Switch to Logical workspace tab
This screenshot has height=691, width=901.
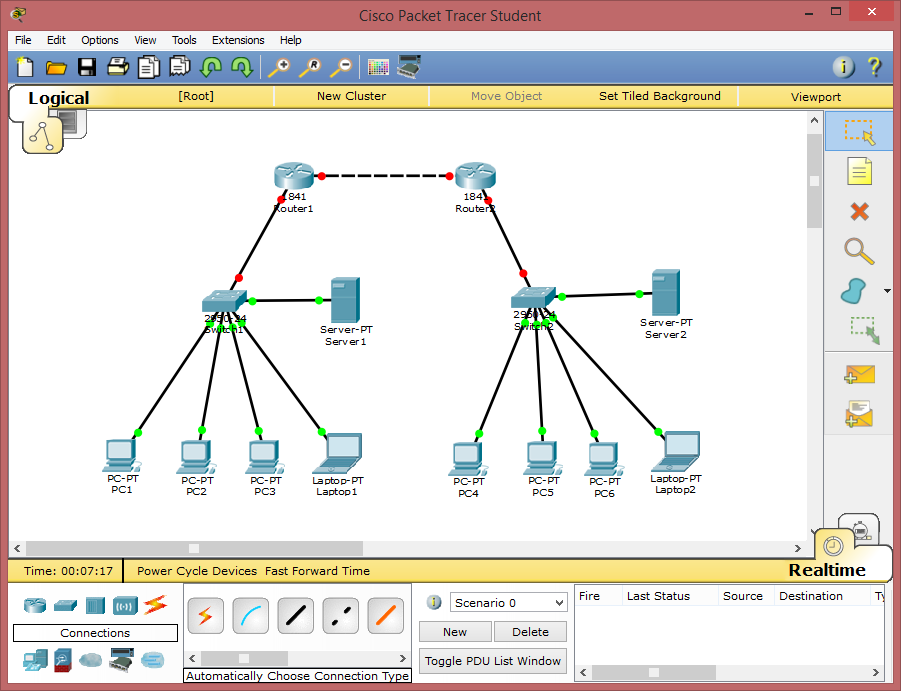click(x=59, y=98)
